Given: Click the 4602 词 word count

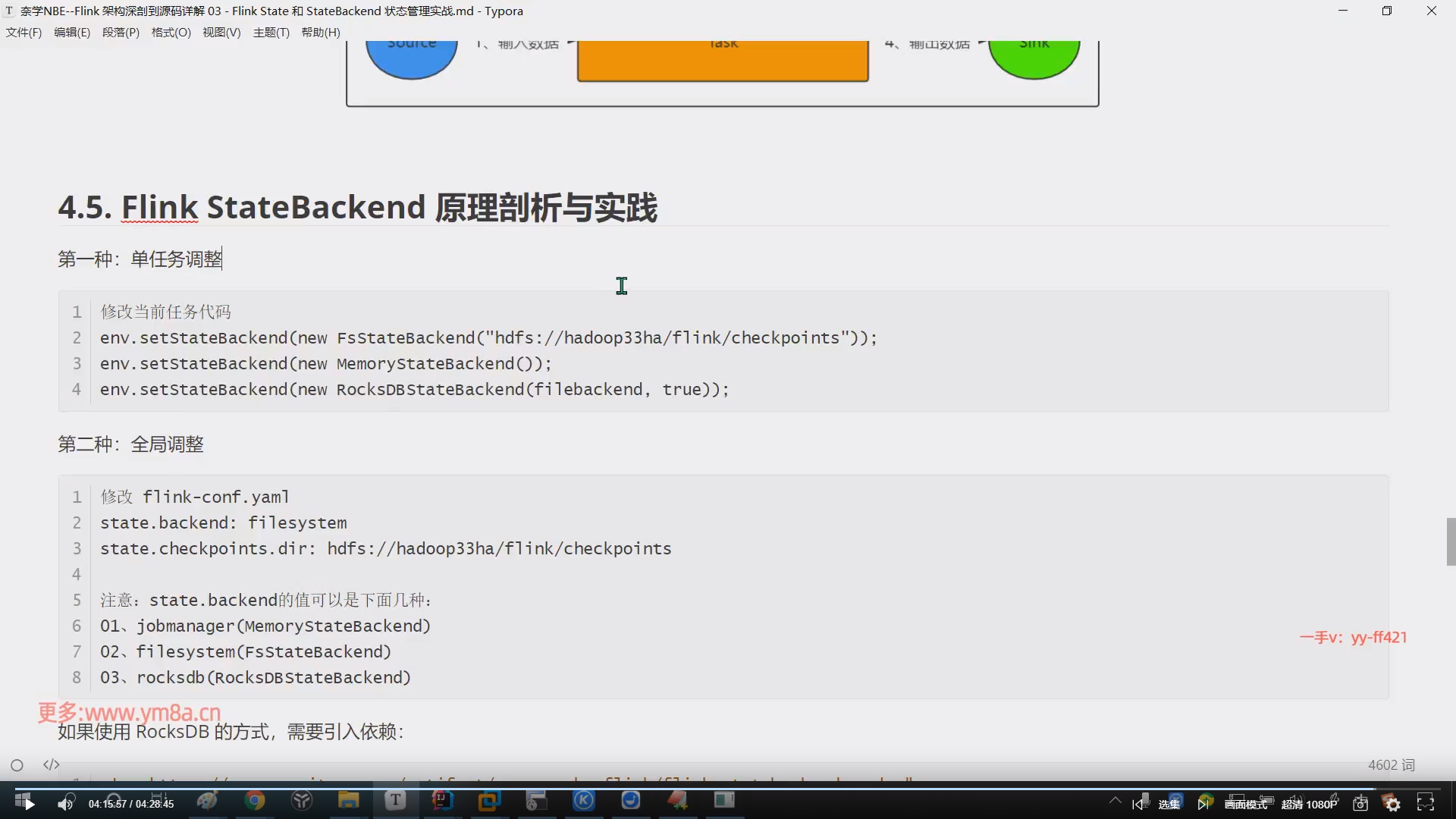Looking at the screenshot, I should coord(1391,765).
